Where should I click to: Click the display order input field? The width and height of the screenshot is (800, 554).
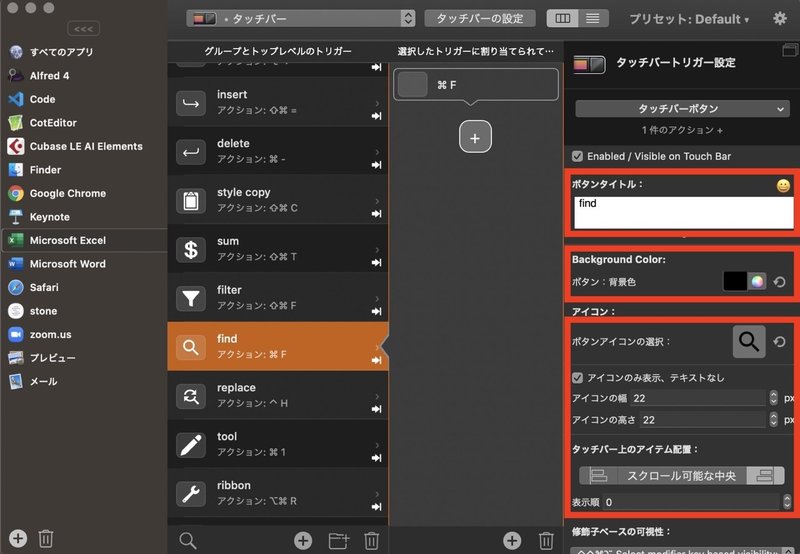point(692,502)
